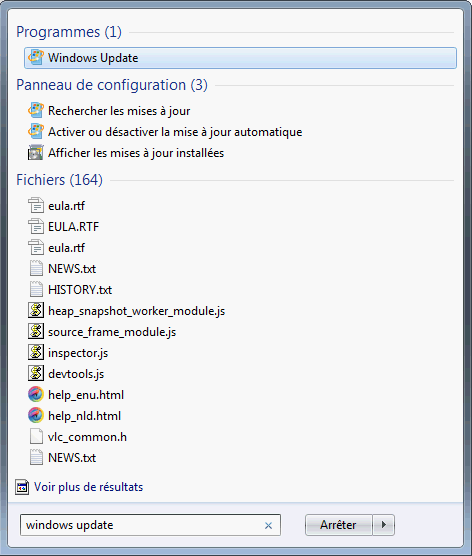Click the inspector.js script icon
The image size is (472, 556).
click(36, 352)
